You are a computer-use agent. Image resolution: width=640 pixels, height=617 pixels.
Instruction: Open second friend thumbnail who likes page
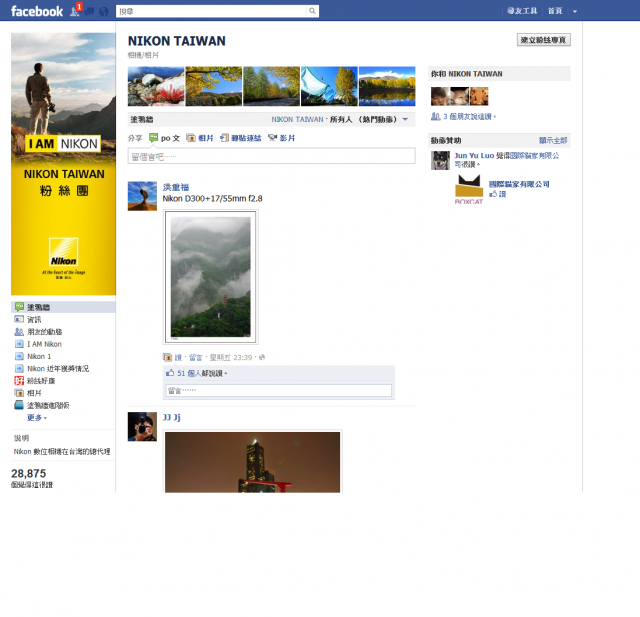point(459,96)
